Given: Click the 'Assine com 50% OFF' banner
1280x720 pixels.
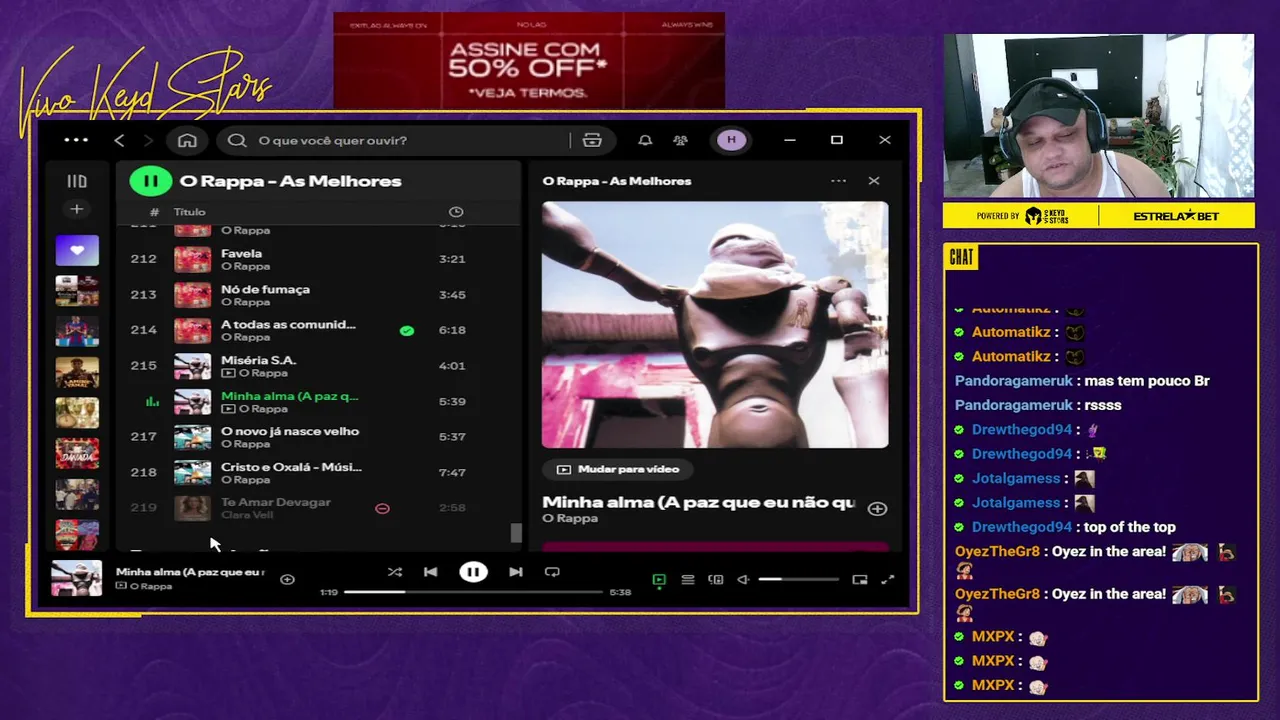Looking at the screenshot, I should 529,60.
